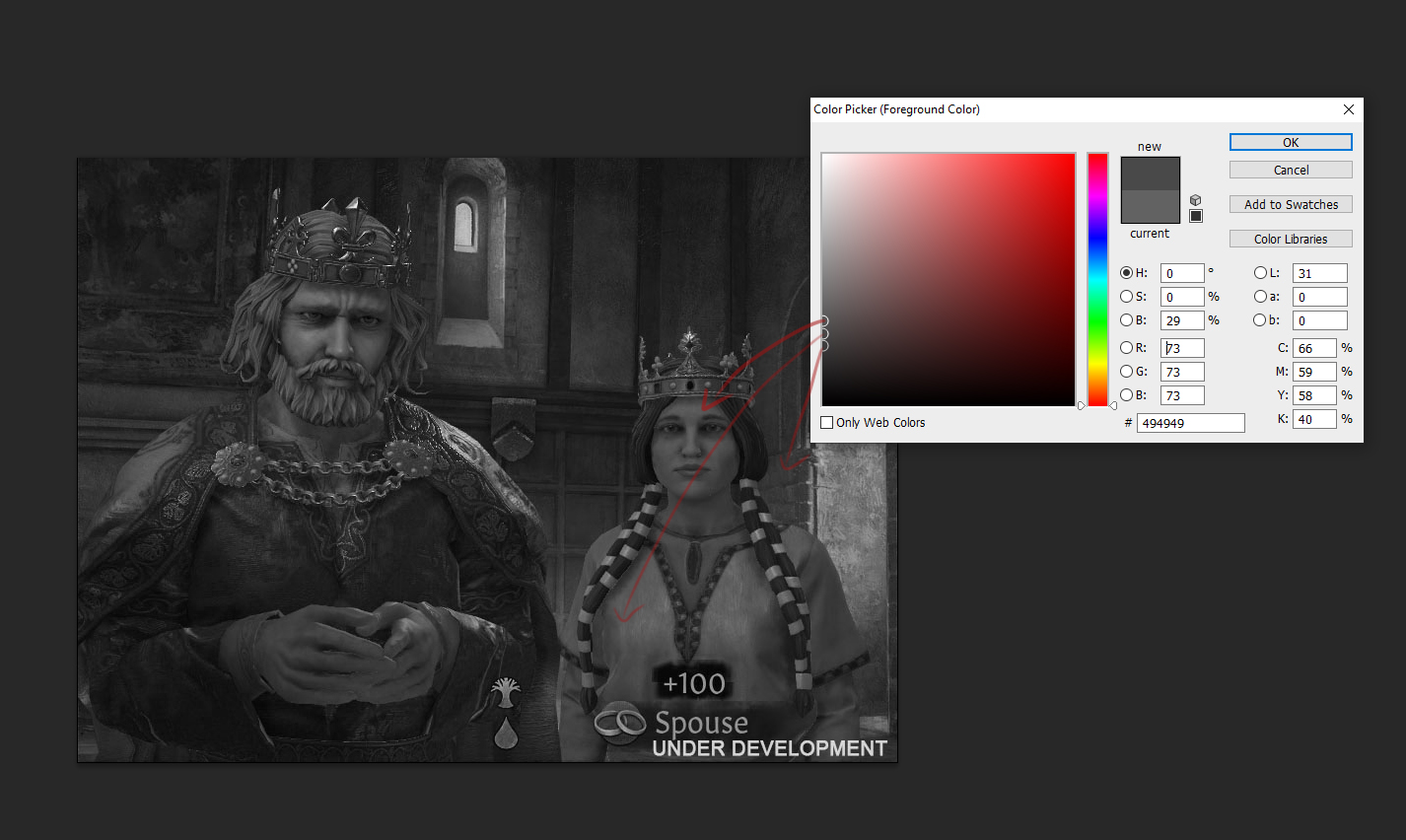
Task: Click the tree-shaped icon above the droplet
Action: click(x=506, y=693)
